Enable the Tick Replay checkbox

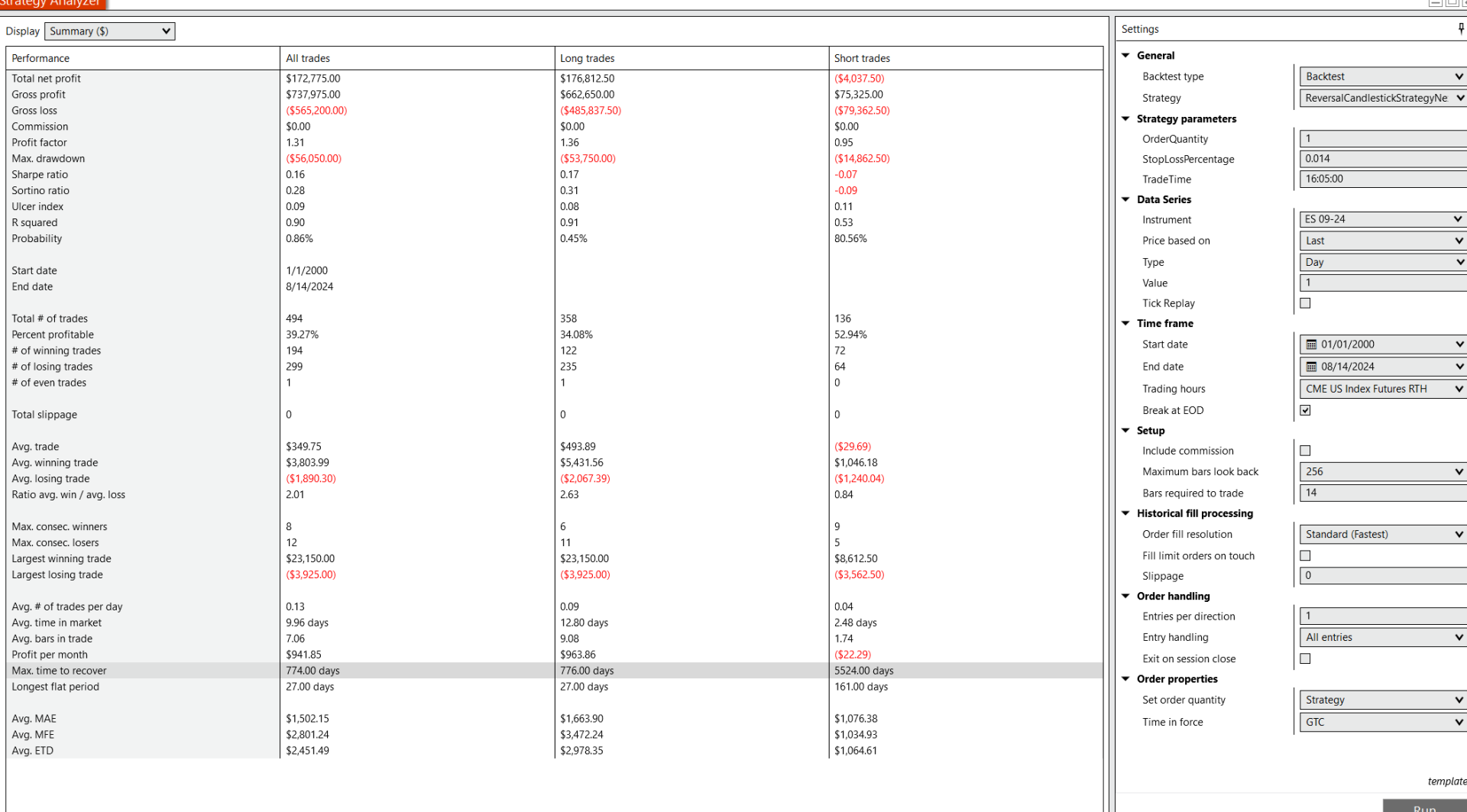[x=1305, y=303]
